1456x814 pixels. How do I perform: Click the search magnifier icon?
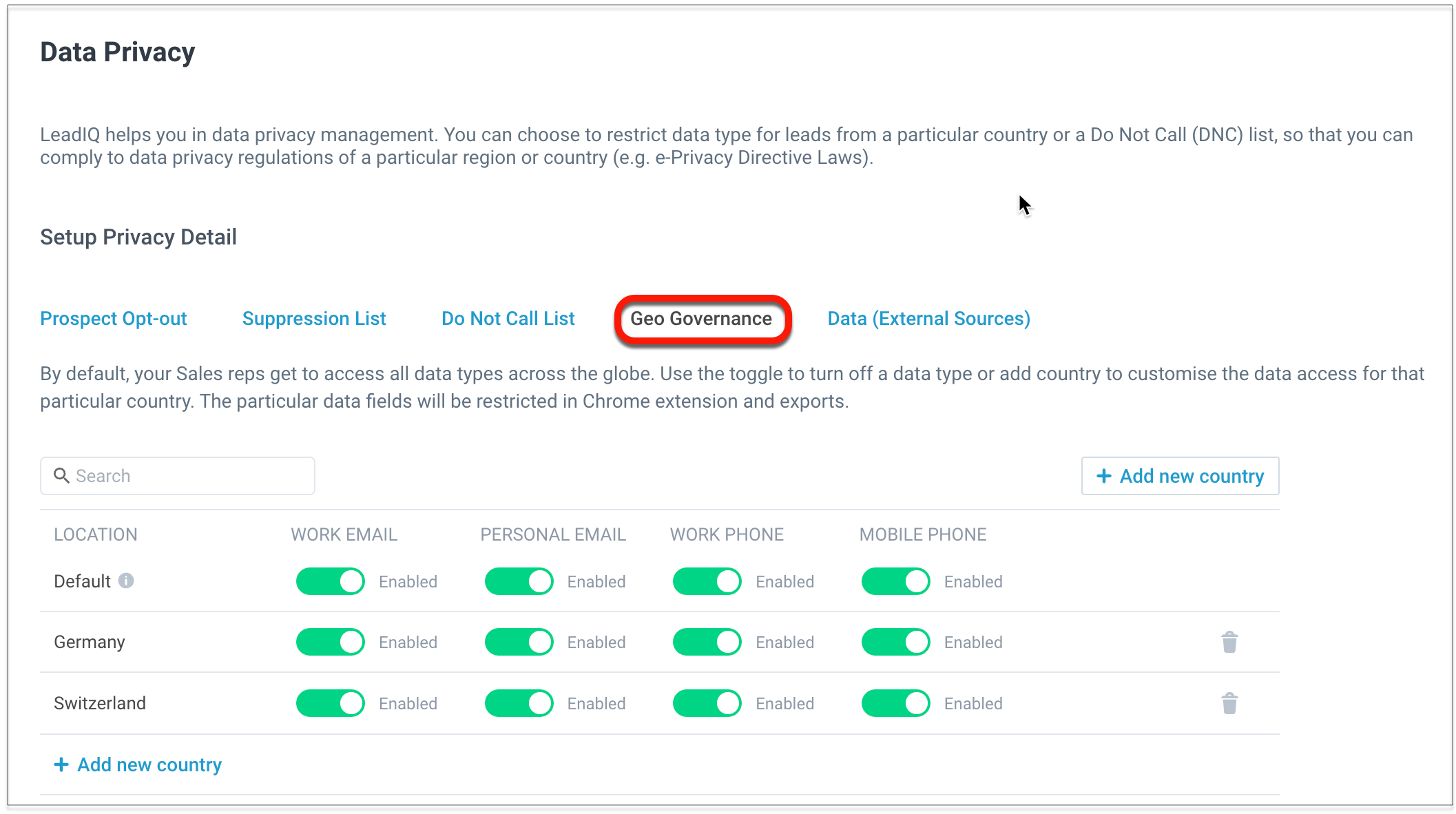point(61,476)
